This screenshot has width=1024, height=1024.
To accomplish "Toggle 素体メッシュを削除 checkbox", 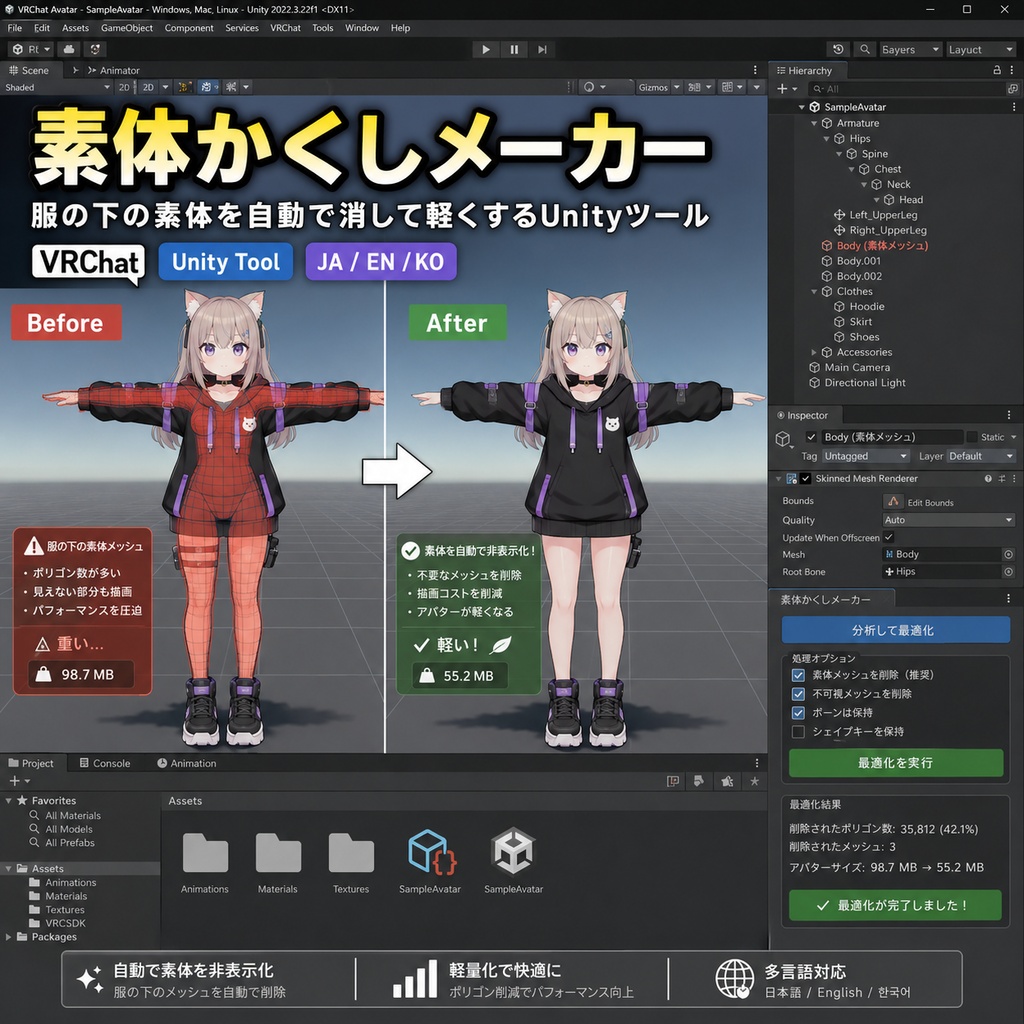I will (x=798, y=675).
